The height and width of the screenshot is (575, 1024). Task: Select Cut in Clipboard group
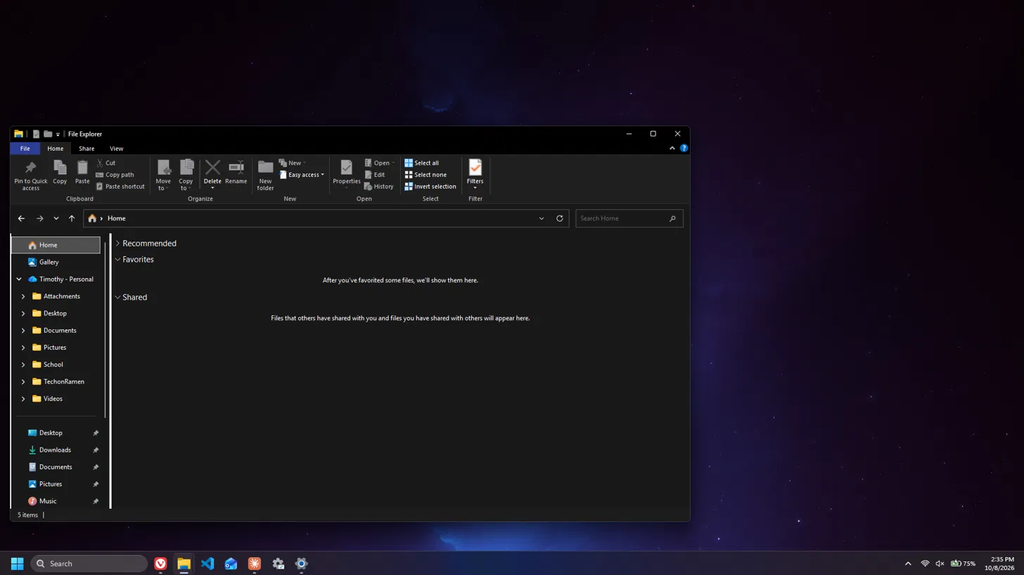[x=106, y=163]
